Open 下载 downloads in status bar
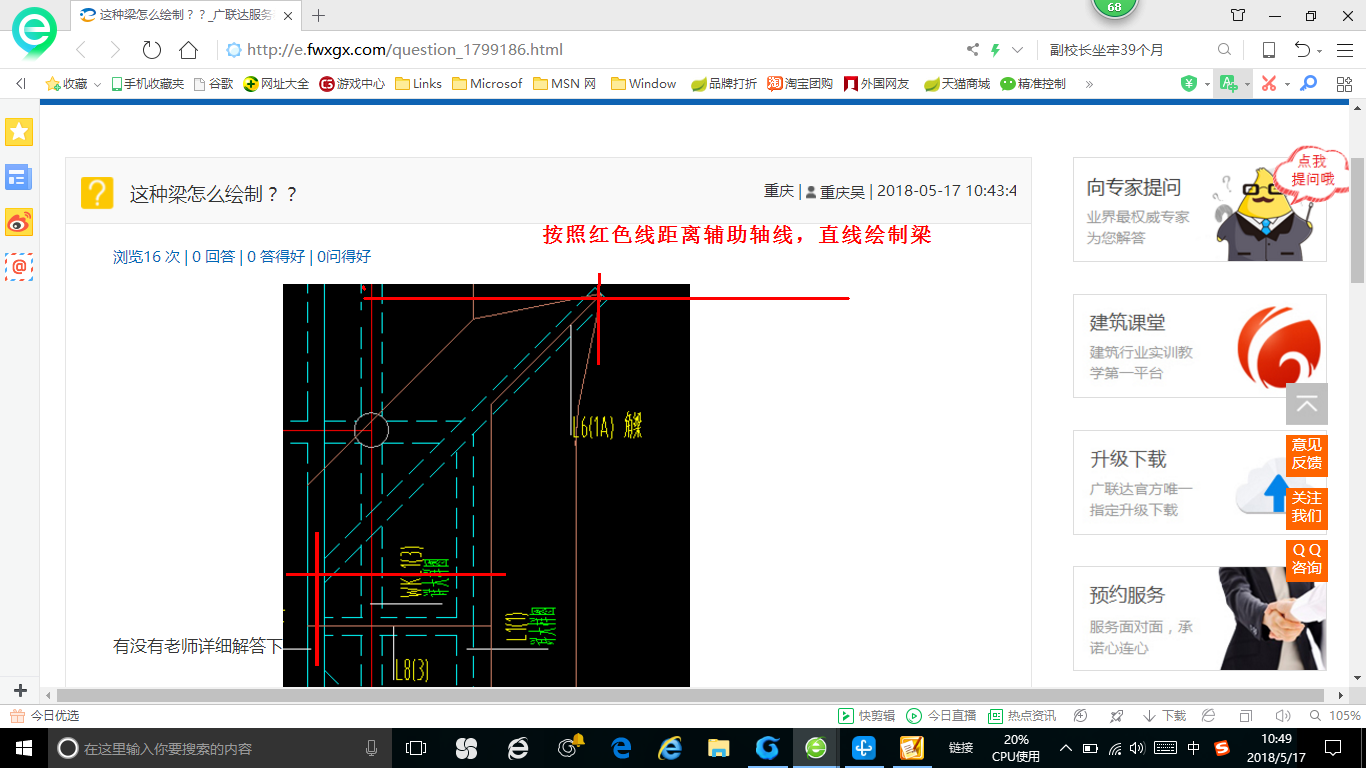Image resolution: width=1366 pixels, height=768 pixels. [x=1164, y=716]
